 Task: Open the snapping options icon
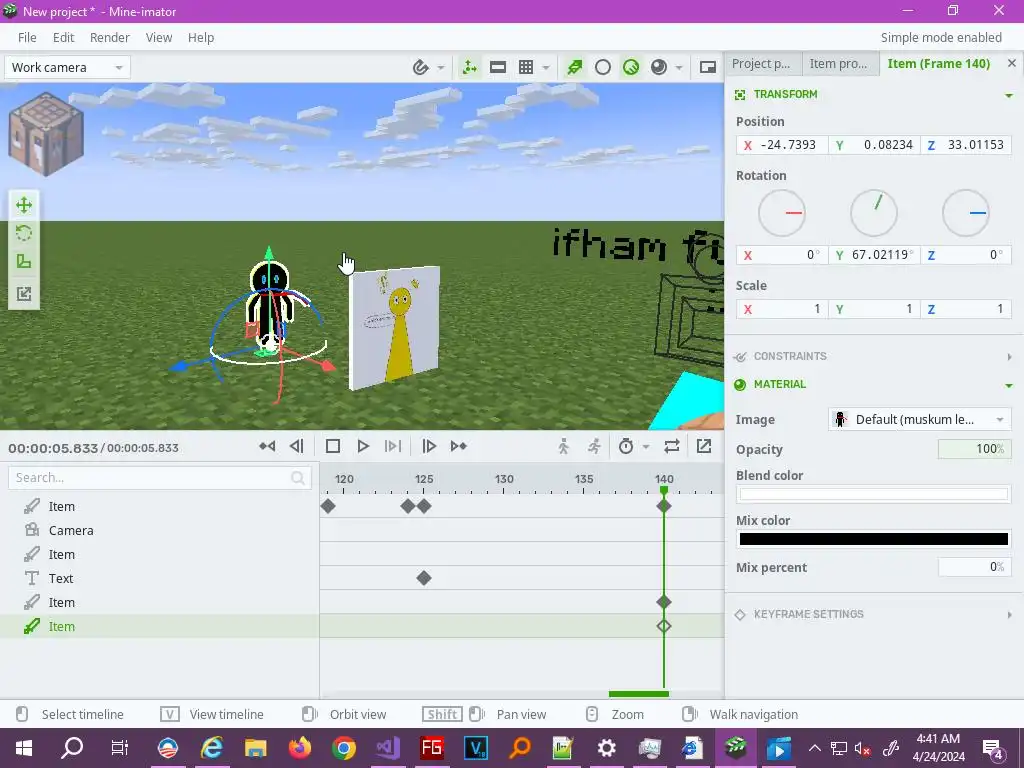tap(421, 67)
